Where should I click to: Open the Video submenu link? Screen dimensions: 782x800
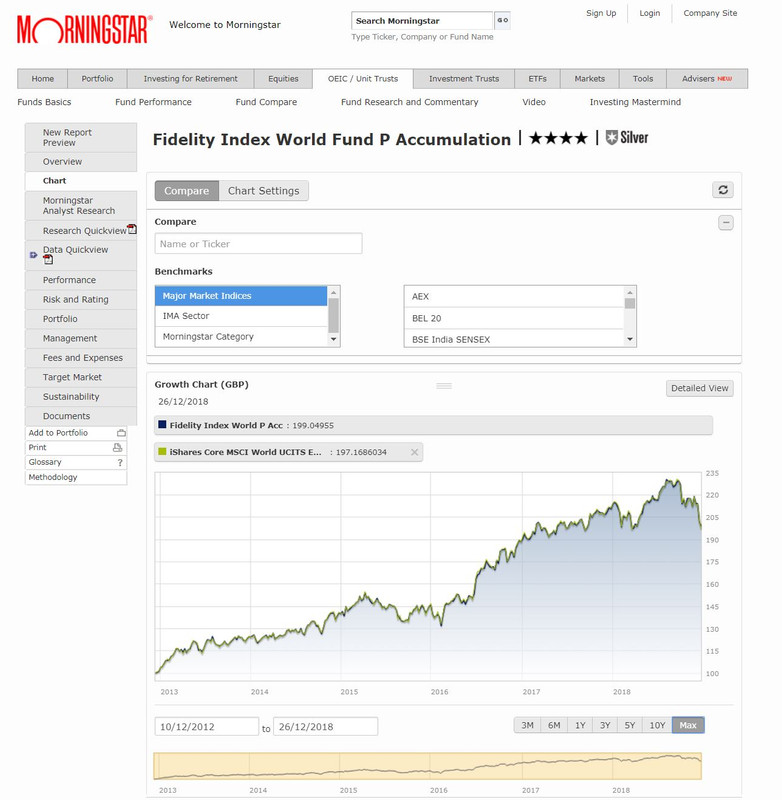[x=534, y=102]
